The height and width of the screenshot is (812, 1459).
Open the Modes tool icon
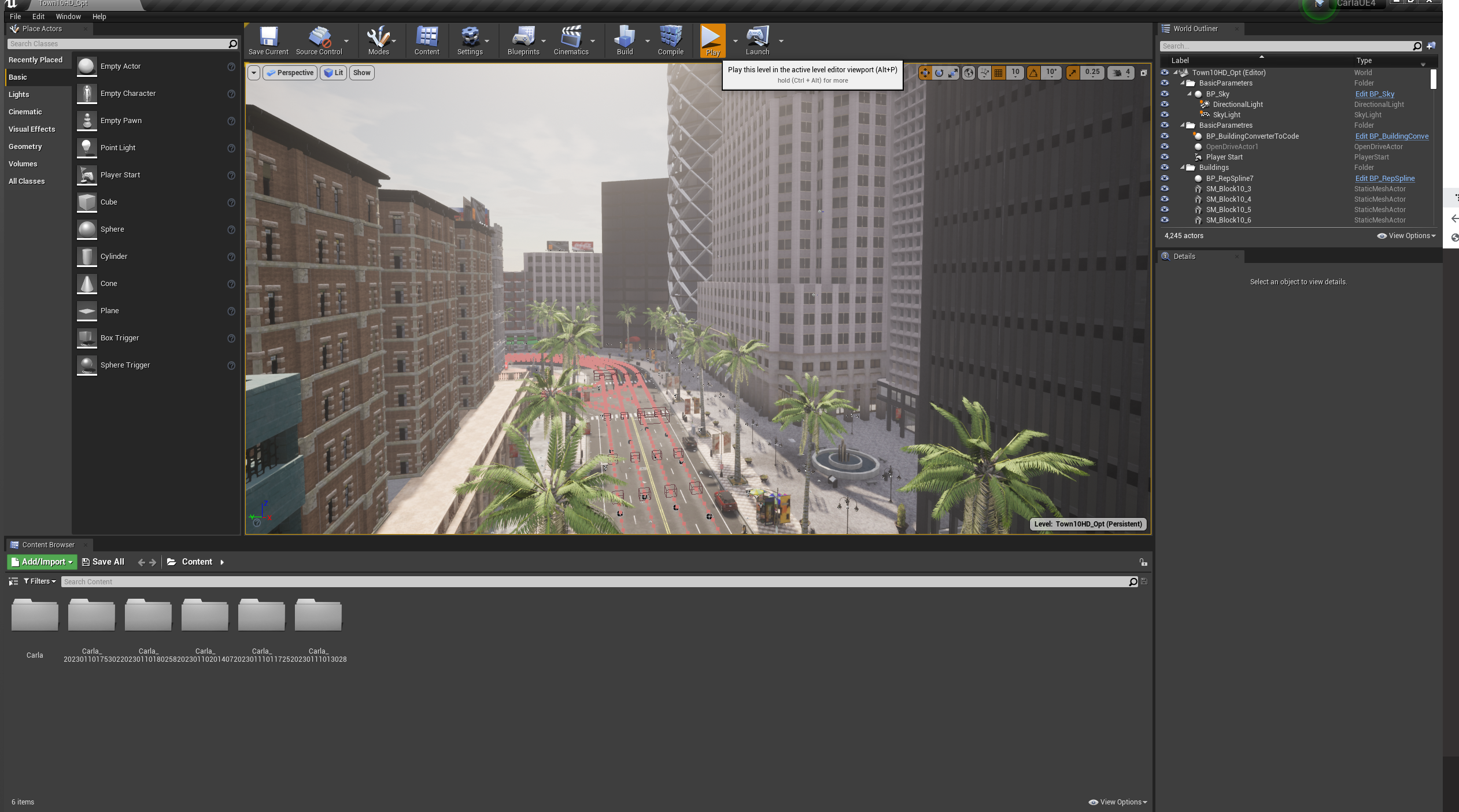point(378,40)
